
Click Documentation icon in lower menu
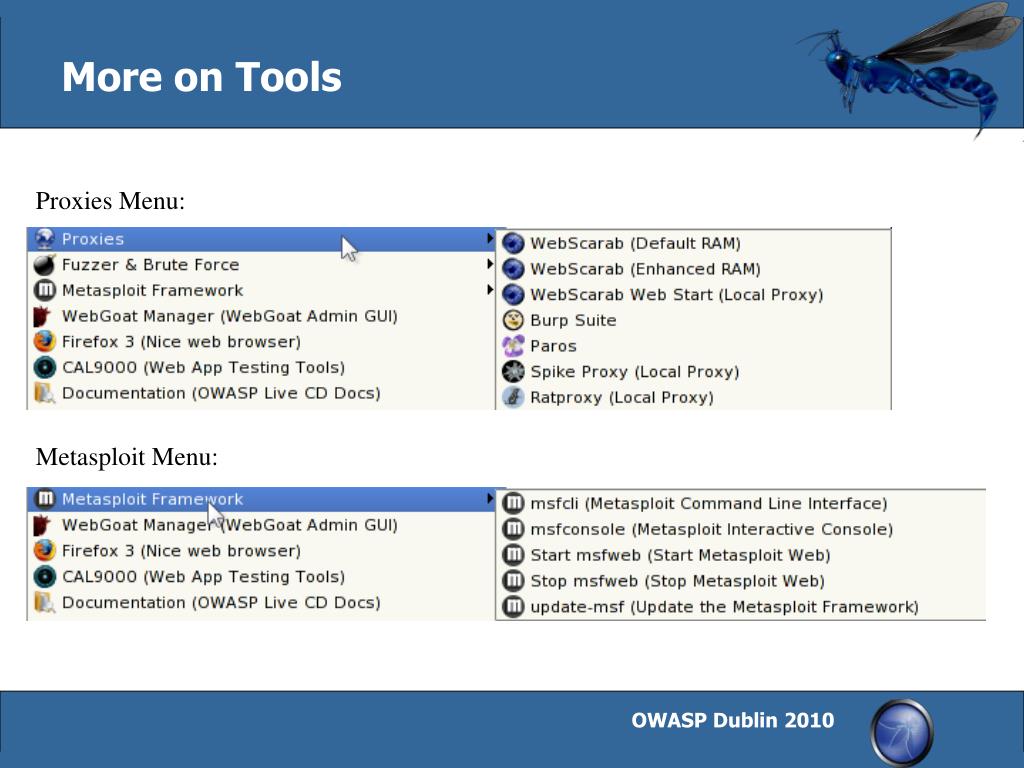coord(44,602)
